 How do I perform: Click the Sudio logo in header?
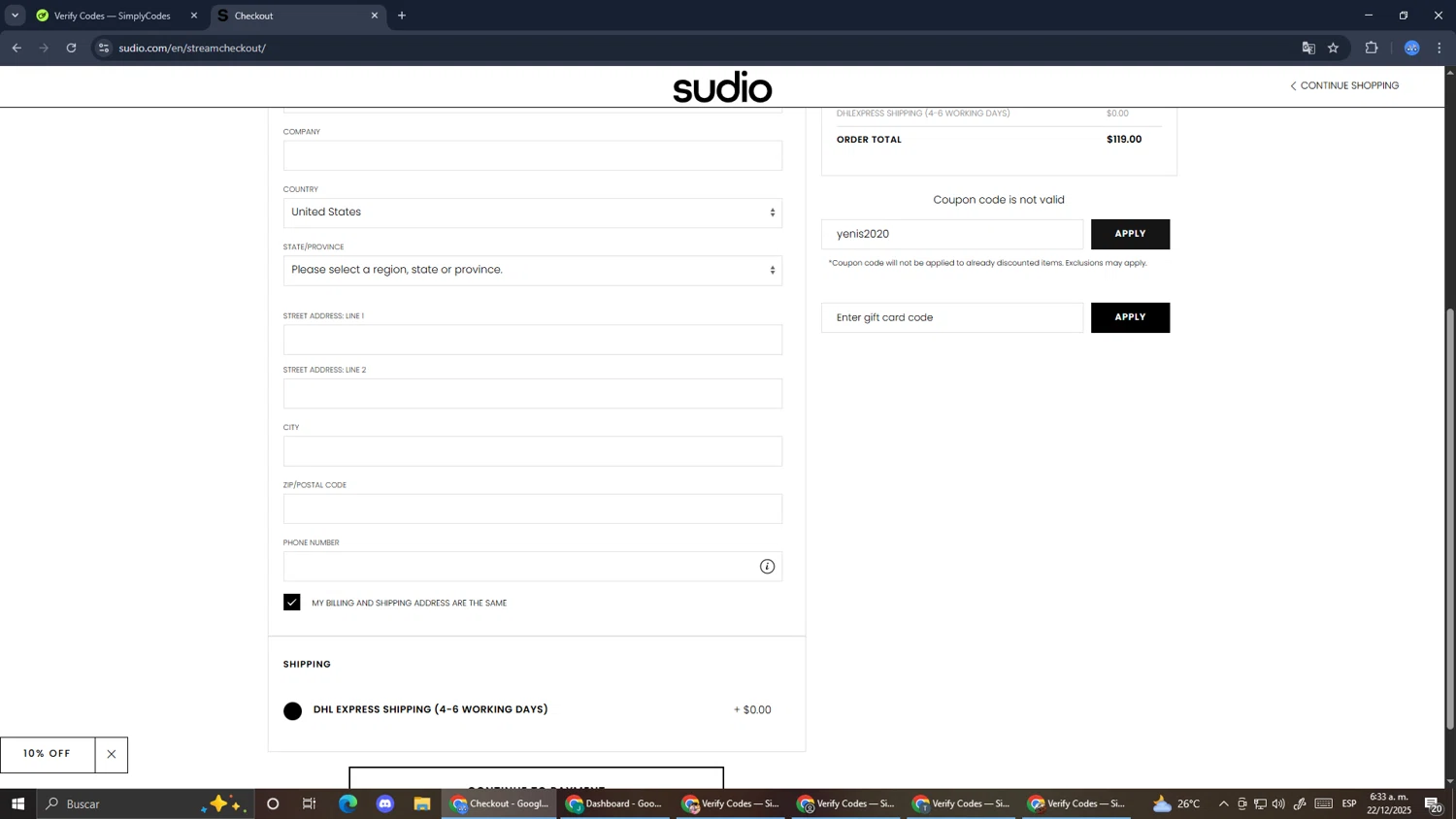[x=722, y=87]
